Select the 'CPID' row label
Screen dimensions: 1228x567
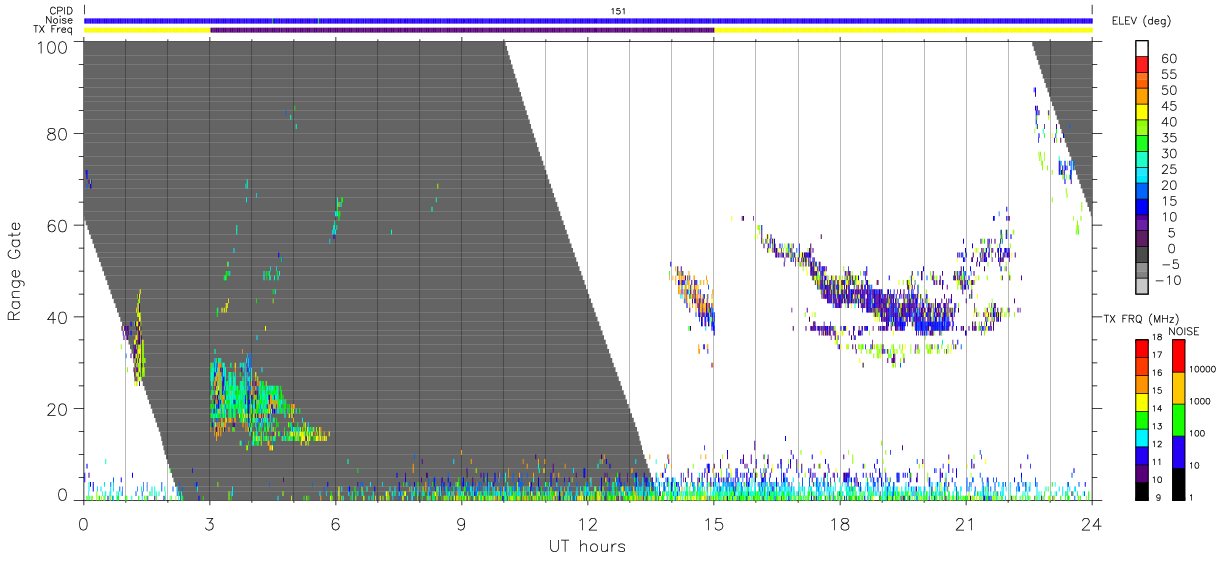click(60, 11)
